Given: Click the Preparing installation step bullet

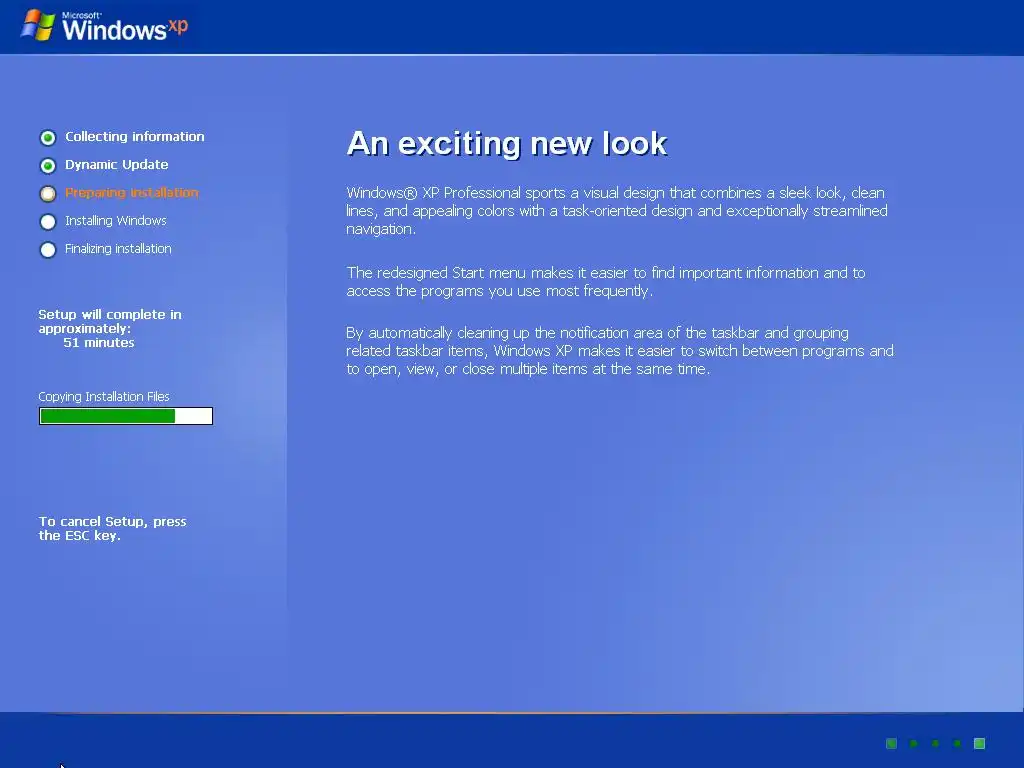Looking at the screenshot, I should click(48, 193).
